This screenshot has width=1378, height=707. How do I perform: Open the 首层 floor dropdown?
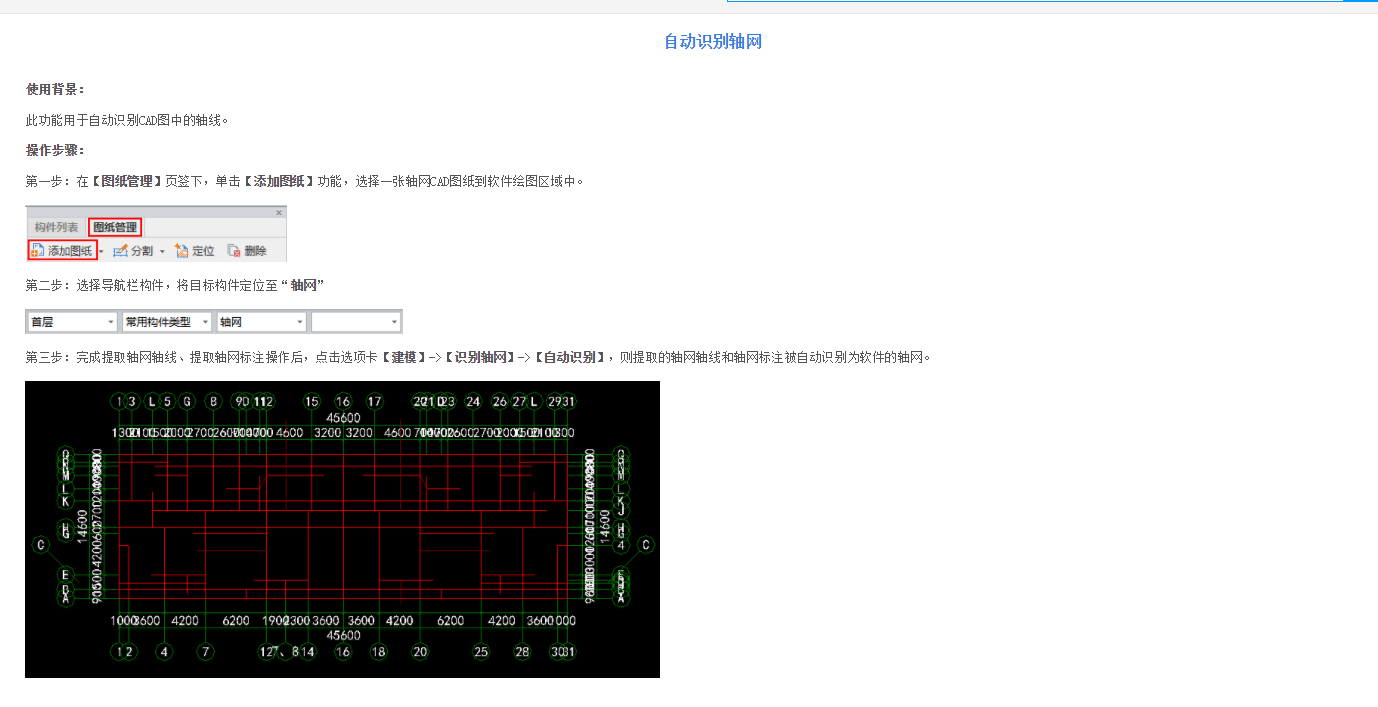pos(72,322)
